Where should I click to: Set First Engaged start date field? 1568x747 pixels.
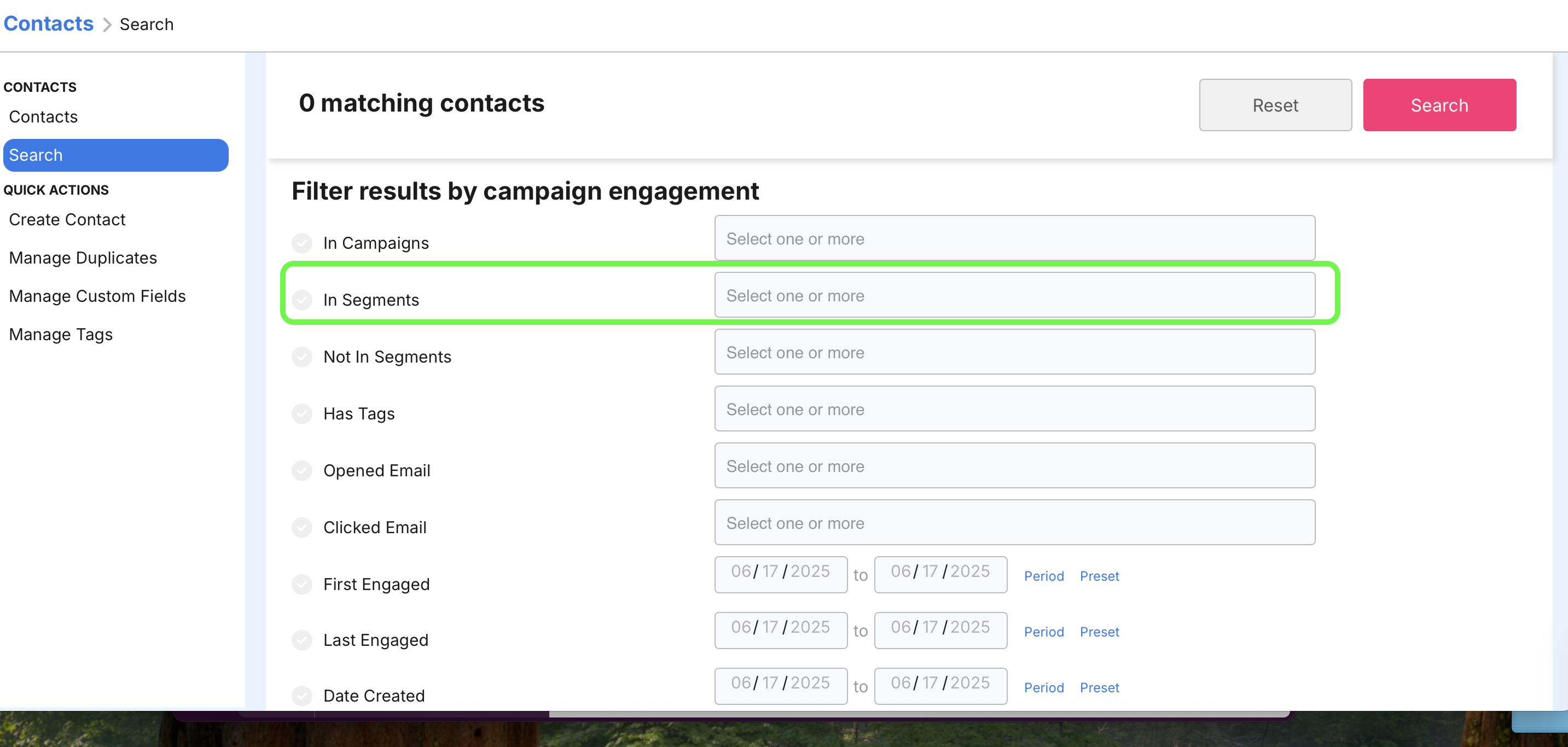point(781,574)
